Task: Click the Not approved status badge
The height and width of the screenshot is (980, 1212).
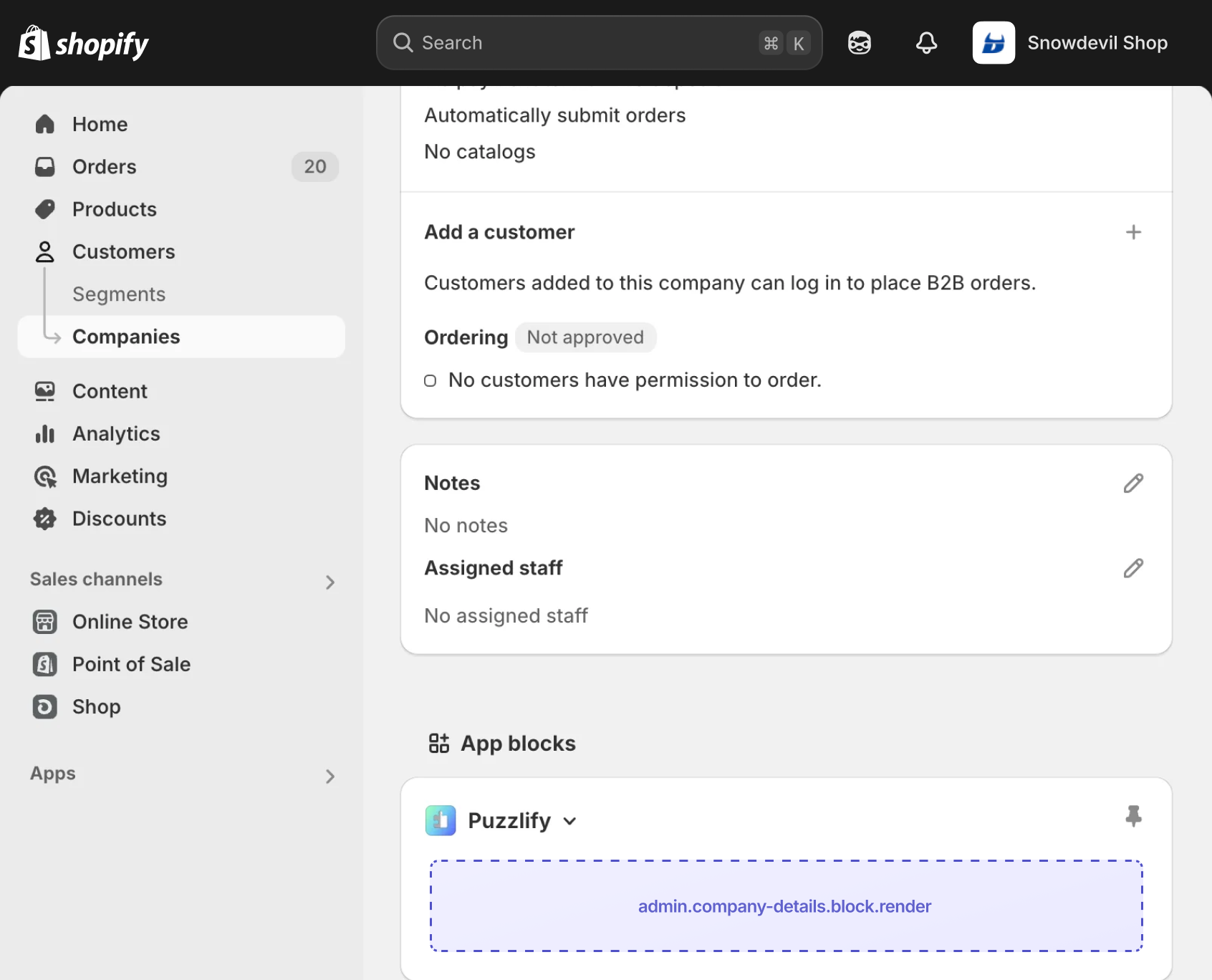Action: [585, 337]
